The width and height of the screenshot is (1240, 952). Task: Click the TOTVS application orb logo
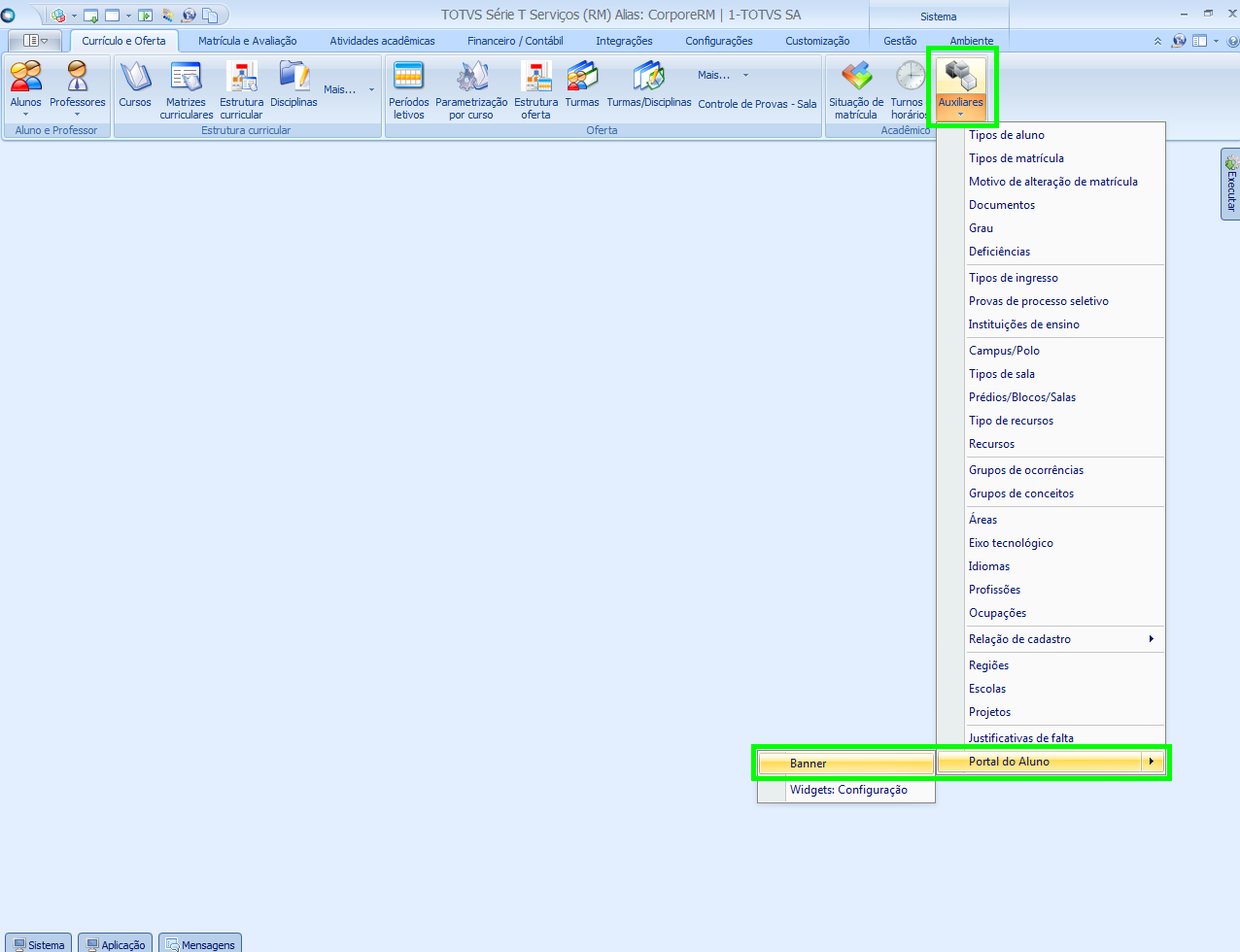click(9, 16)
